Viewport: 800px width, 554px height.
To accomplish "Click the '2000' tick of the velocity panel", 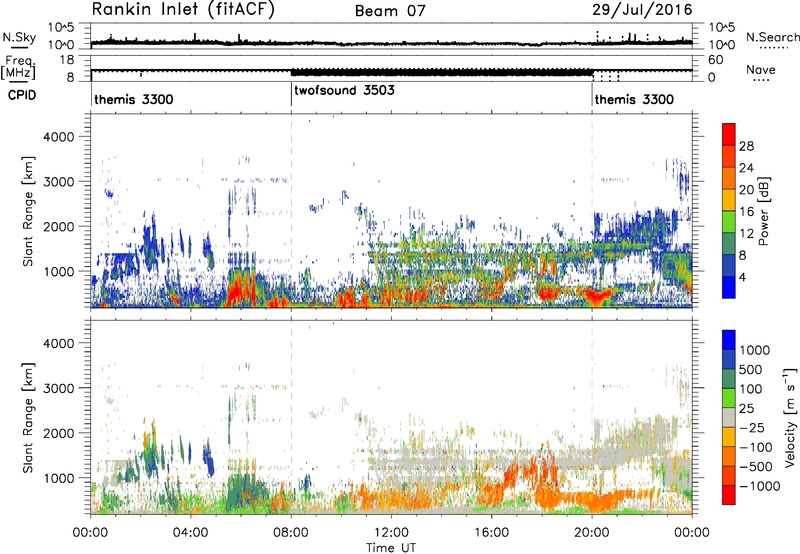I will click(x=59, y=433).
